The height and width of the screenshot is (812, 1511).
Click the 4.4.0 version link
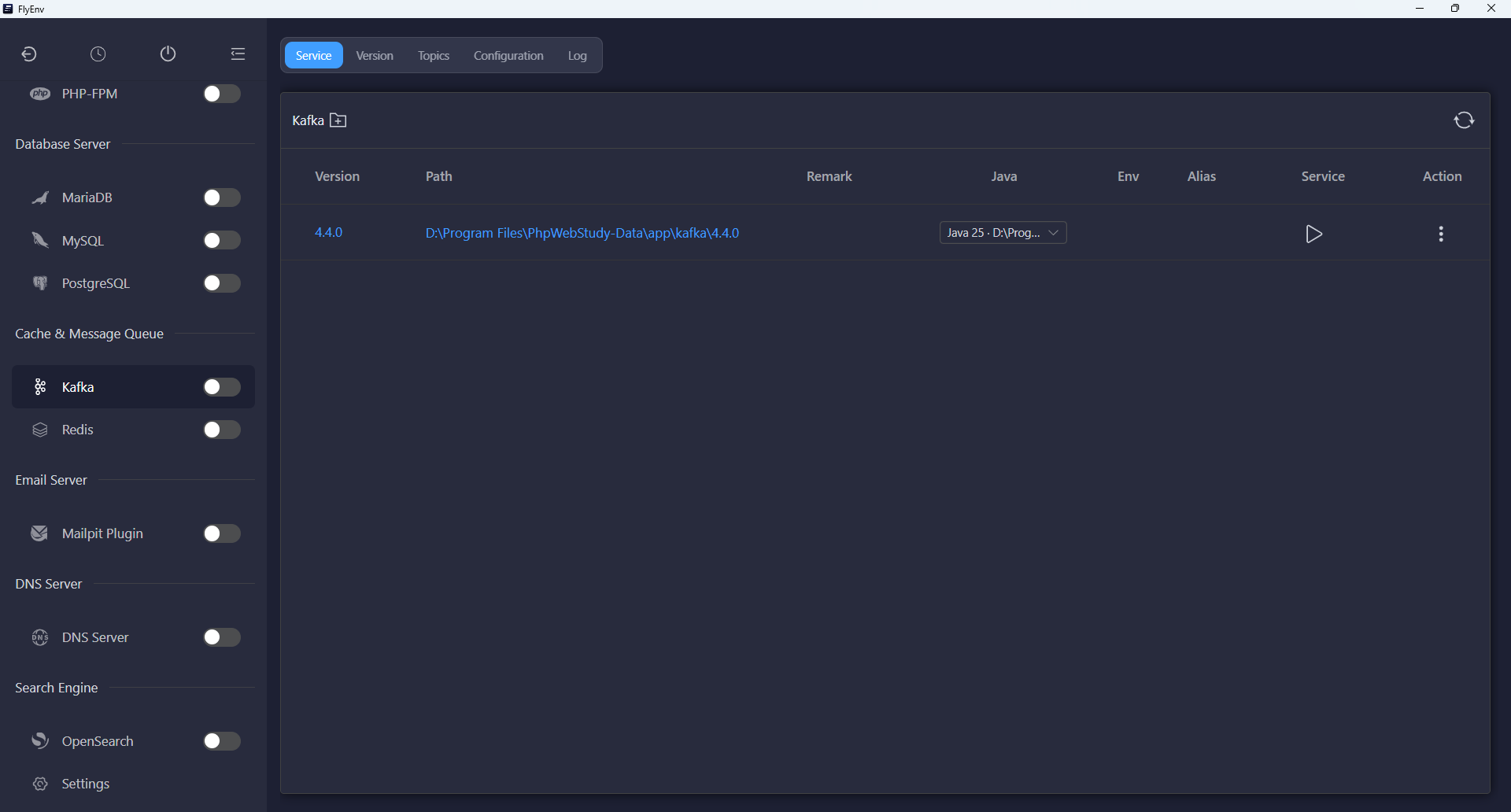tap(329, 233)
